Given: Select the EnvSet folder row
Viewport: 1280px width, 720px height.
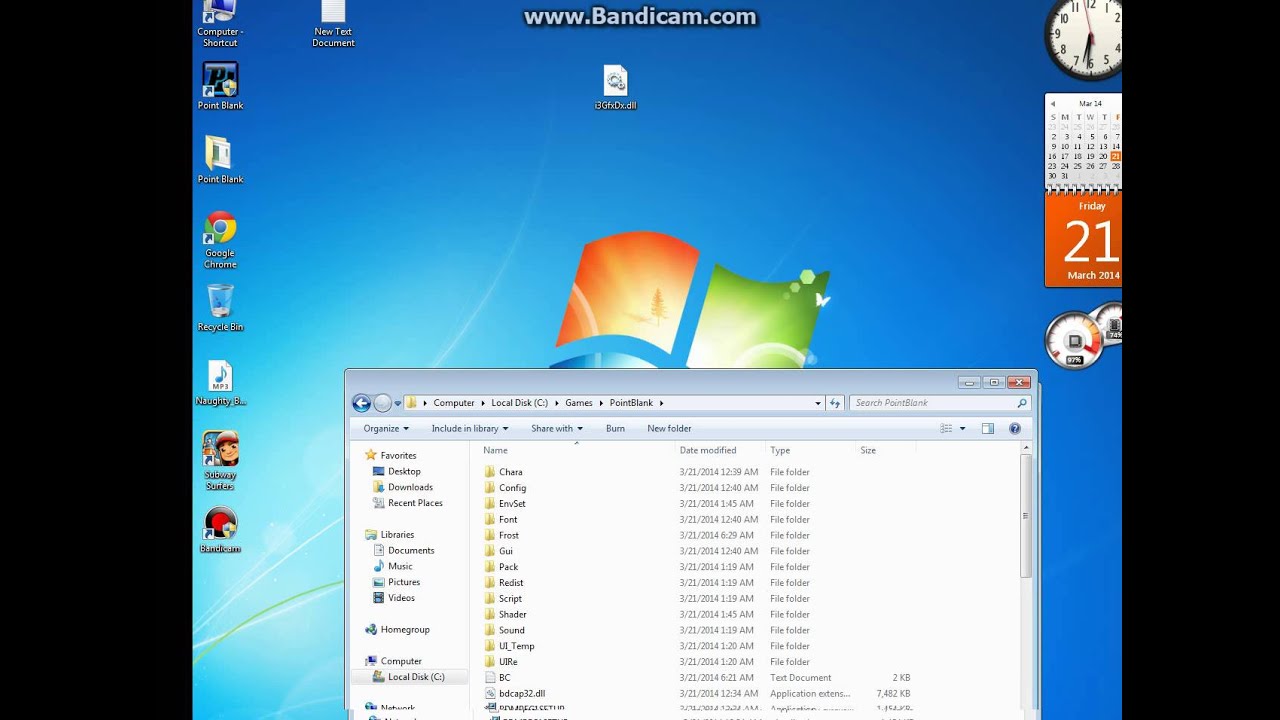Looking at the screenshot, I should (697, 504).
